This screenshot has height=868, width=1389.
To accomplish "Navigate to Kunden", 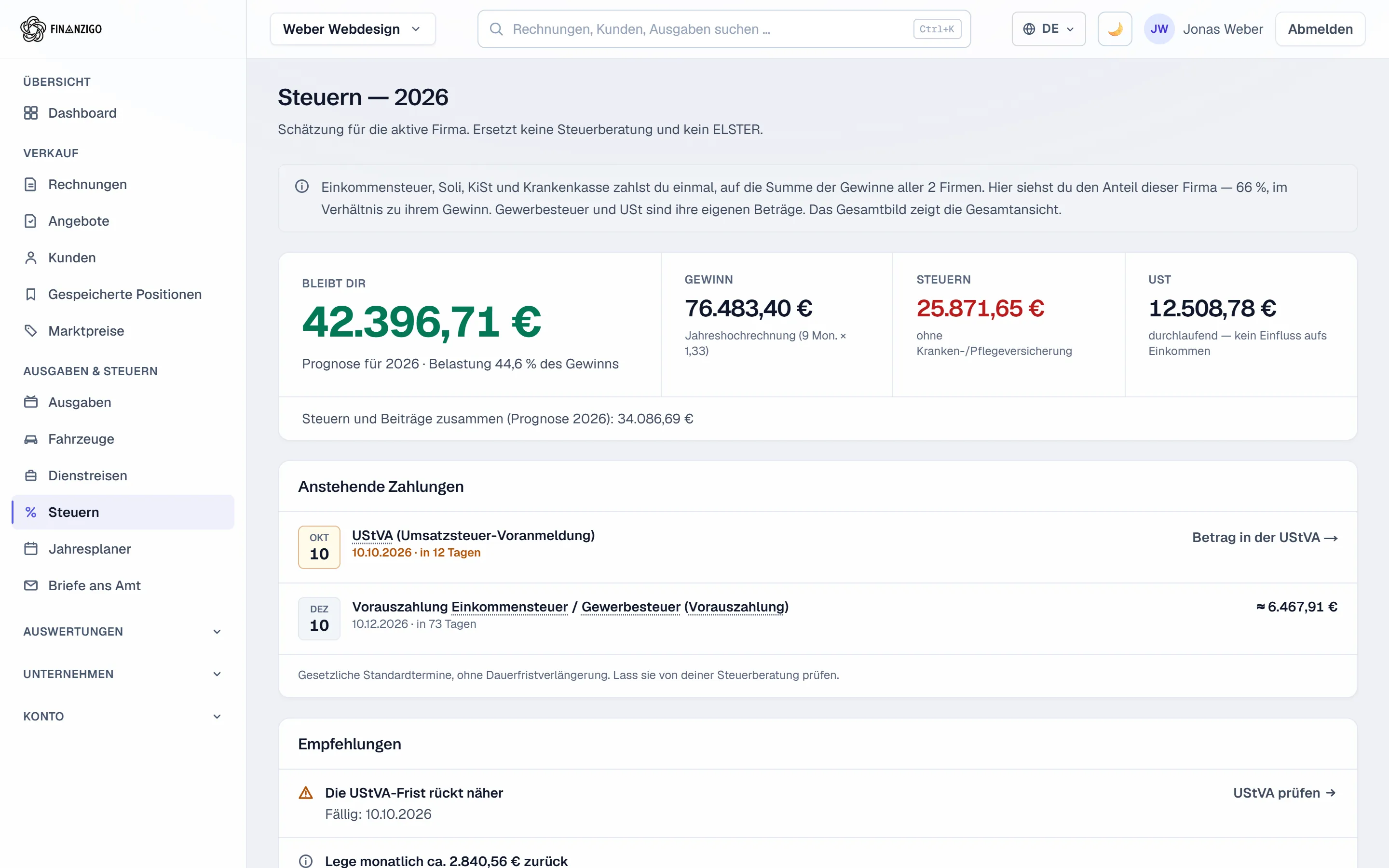I will pyautogui.click(x=123, y=258).
